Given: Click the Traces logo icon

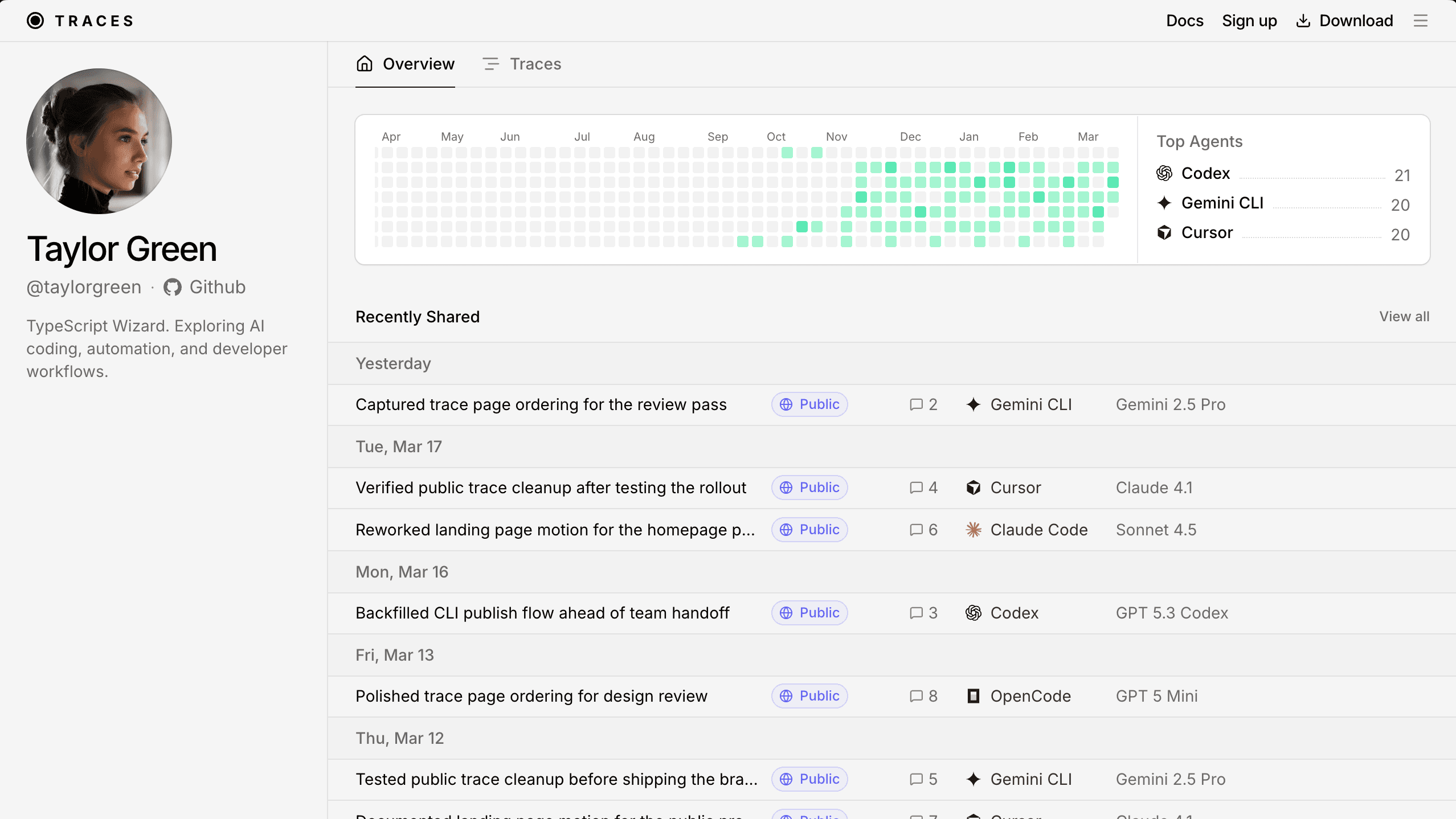Looking at the screenshot, I should tap(36, 21).
